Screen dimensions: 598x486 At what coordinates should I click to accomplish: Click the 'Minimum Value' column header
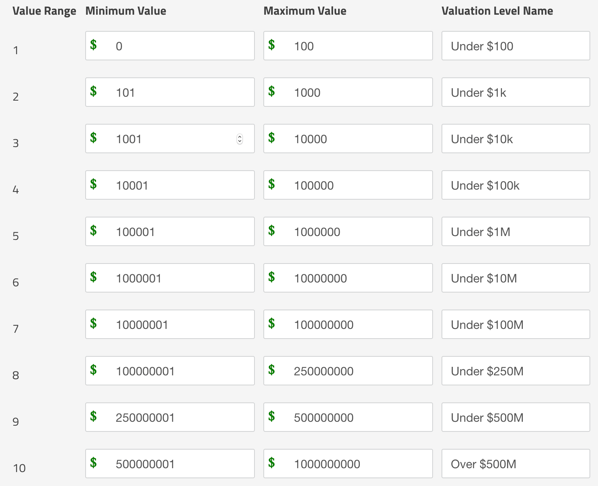126,11
